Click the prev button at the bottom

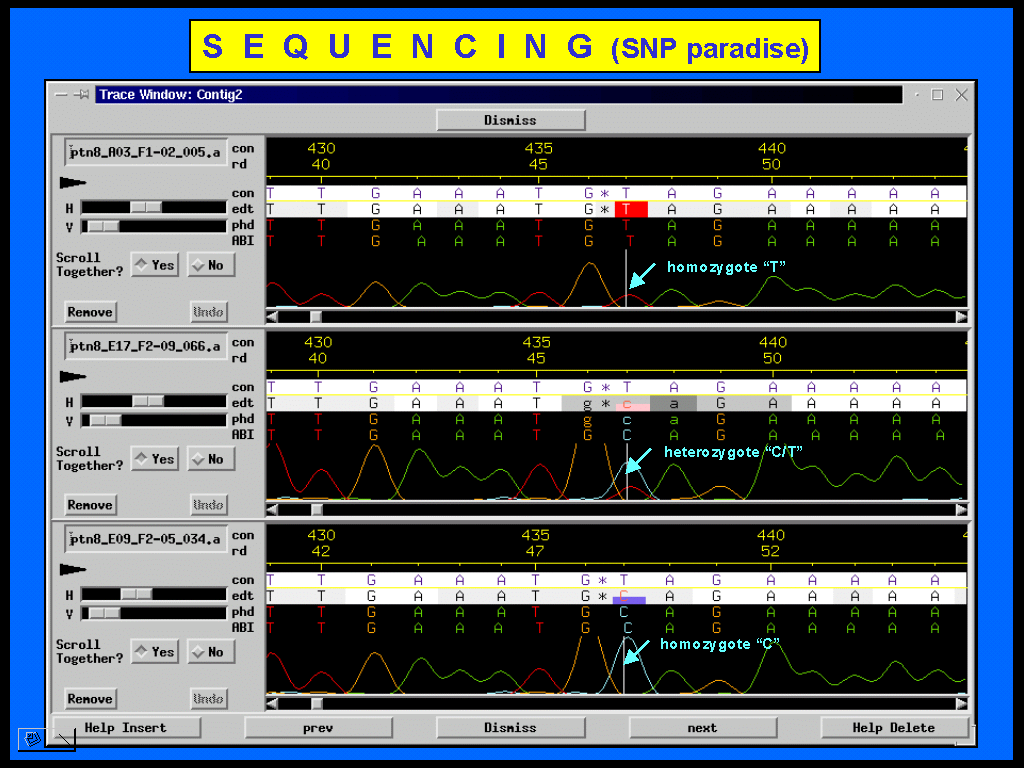[318, 728]
